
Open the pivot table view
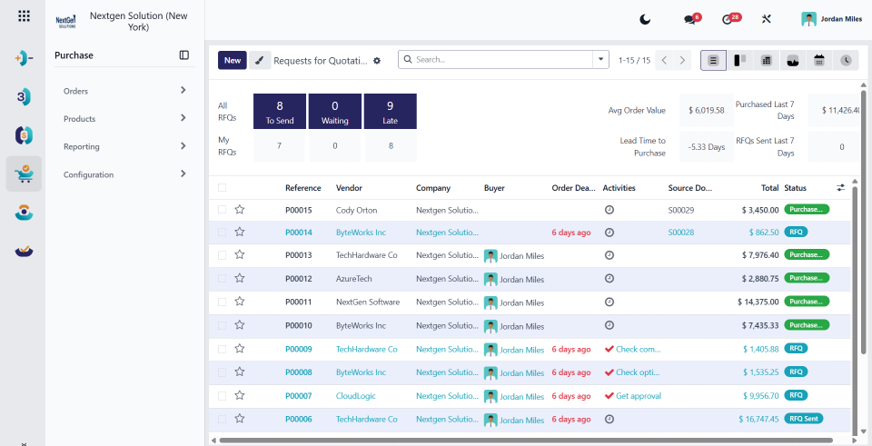click(x=767, y=60)
